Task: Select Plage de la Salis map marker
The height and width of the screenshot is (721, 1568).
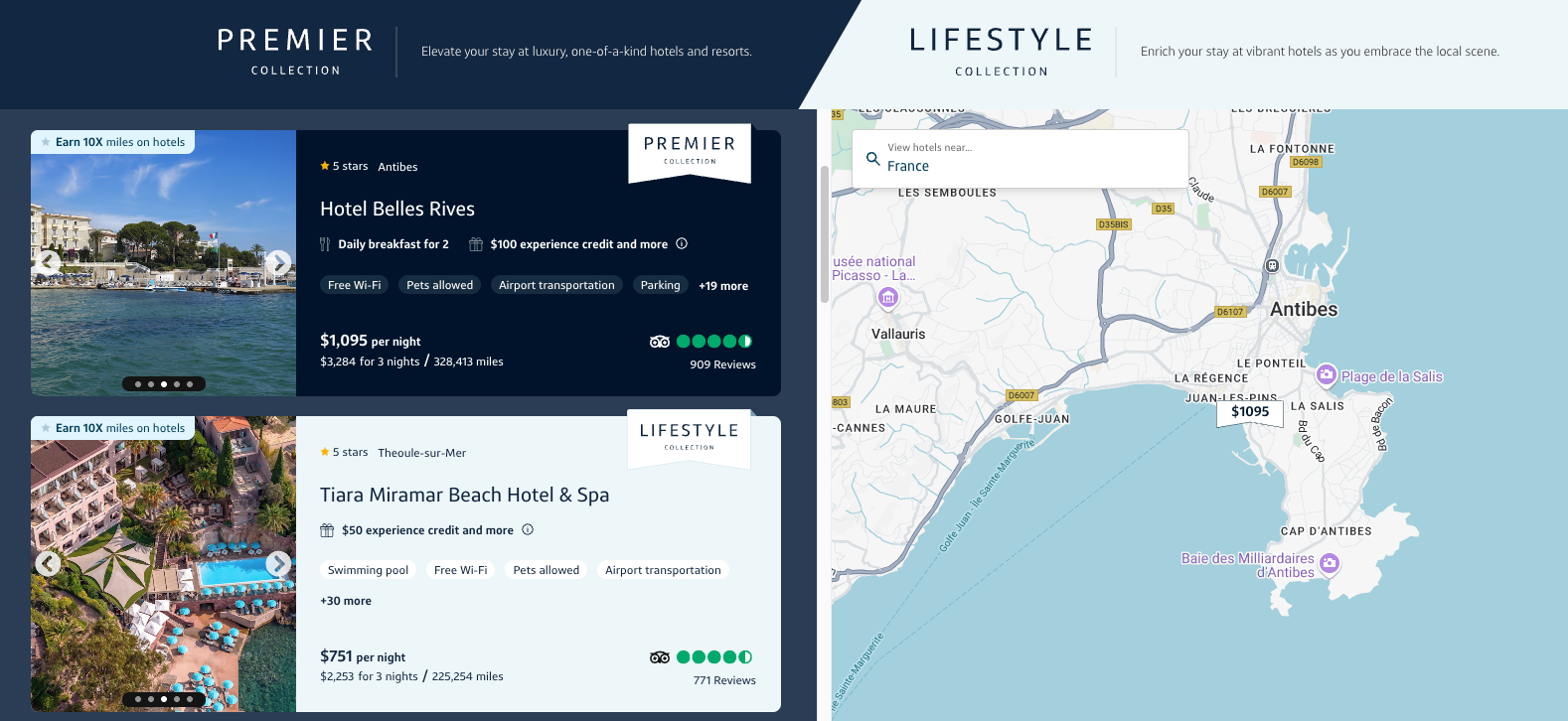Action: [1326, 375]
